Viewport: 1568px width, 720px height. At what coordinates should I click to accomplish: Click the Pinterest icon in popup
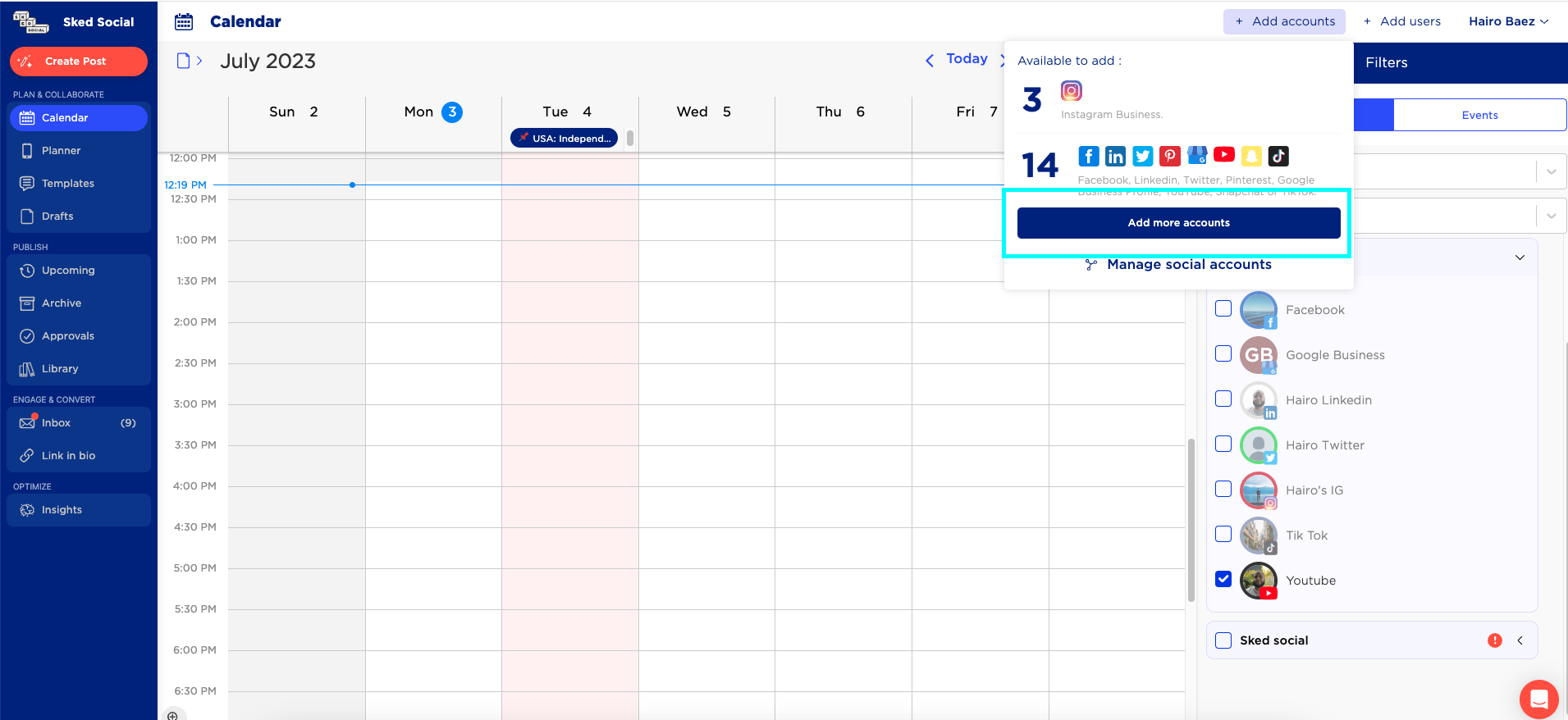coord(1170,156)
